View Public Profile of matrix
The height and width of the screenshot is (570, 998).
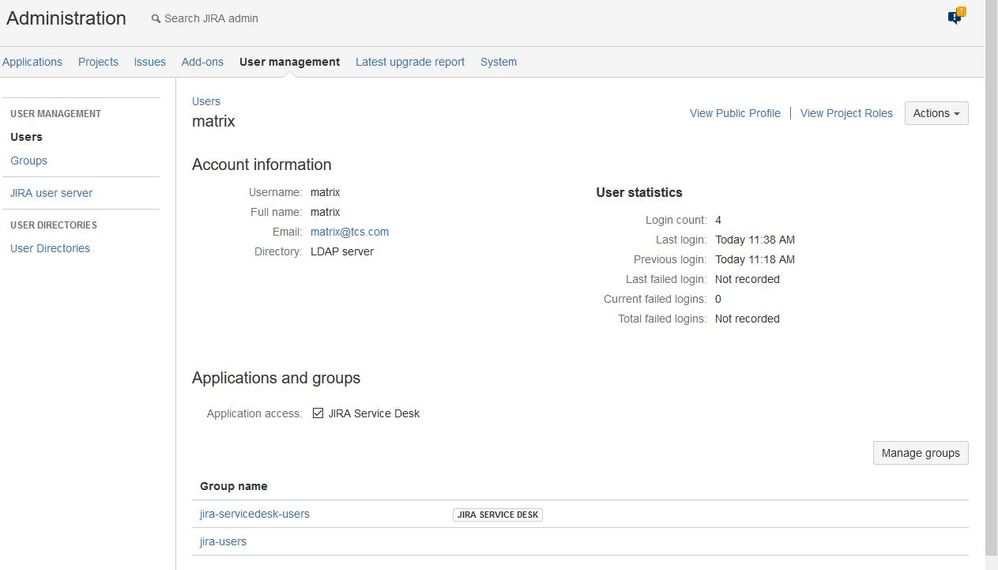tap(734, 113)
